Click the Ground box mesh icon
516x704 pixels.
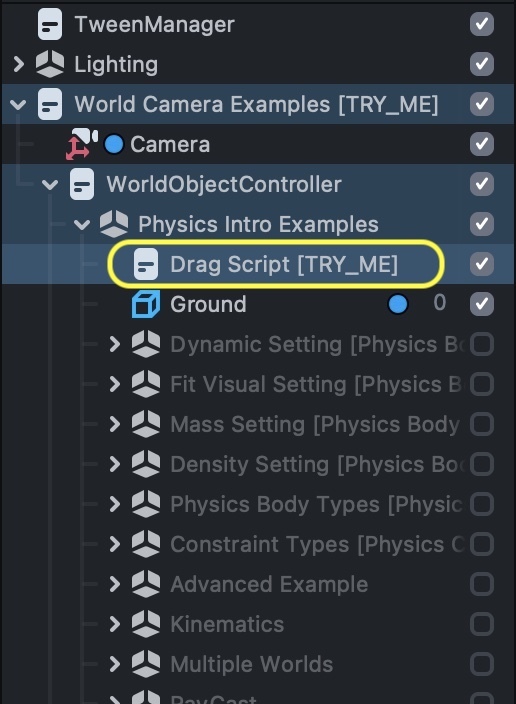click(146, 304)
